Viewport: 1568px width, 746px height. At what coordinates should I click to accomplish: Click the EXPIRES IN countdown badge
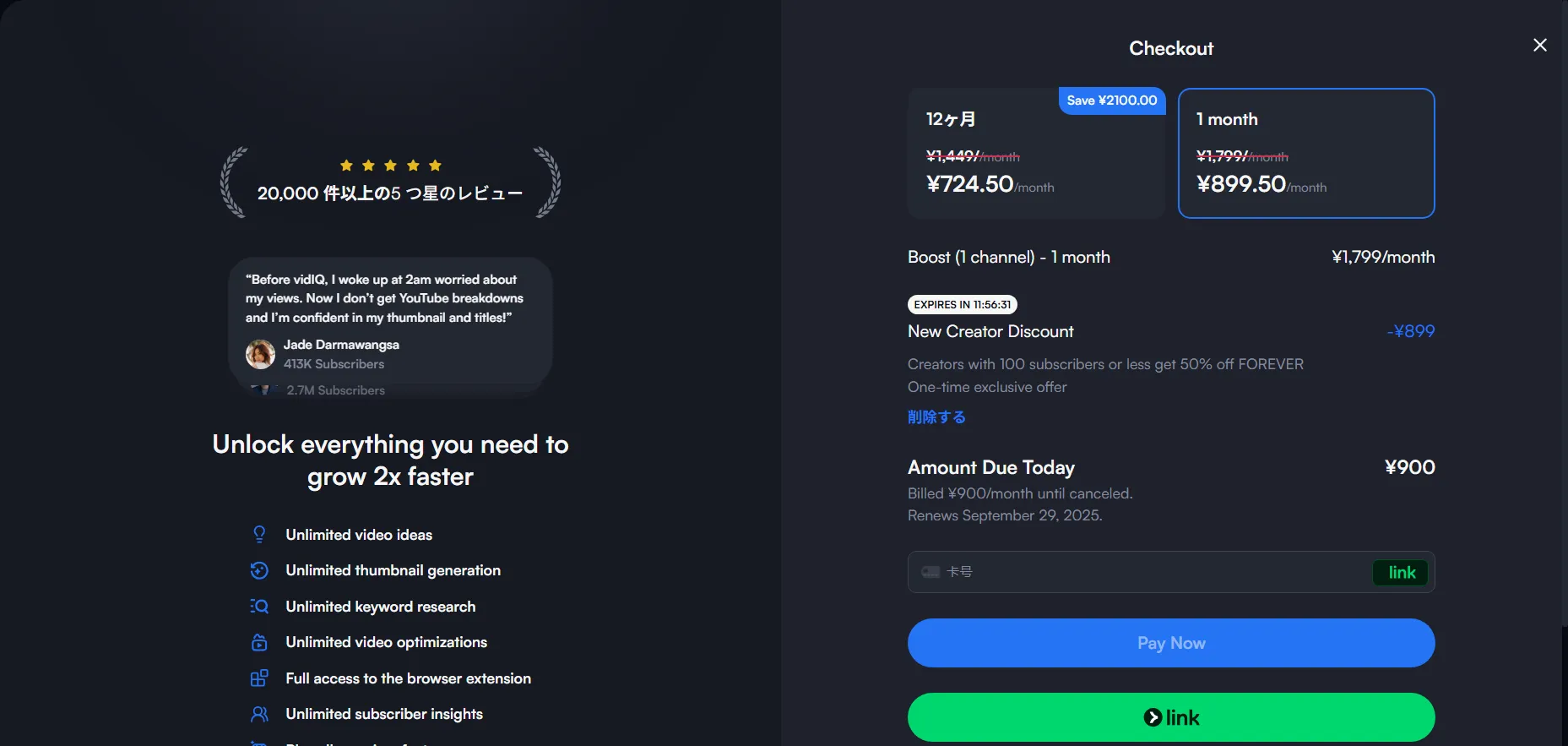coord(962,304)
